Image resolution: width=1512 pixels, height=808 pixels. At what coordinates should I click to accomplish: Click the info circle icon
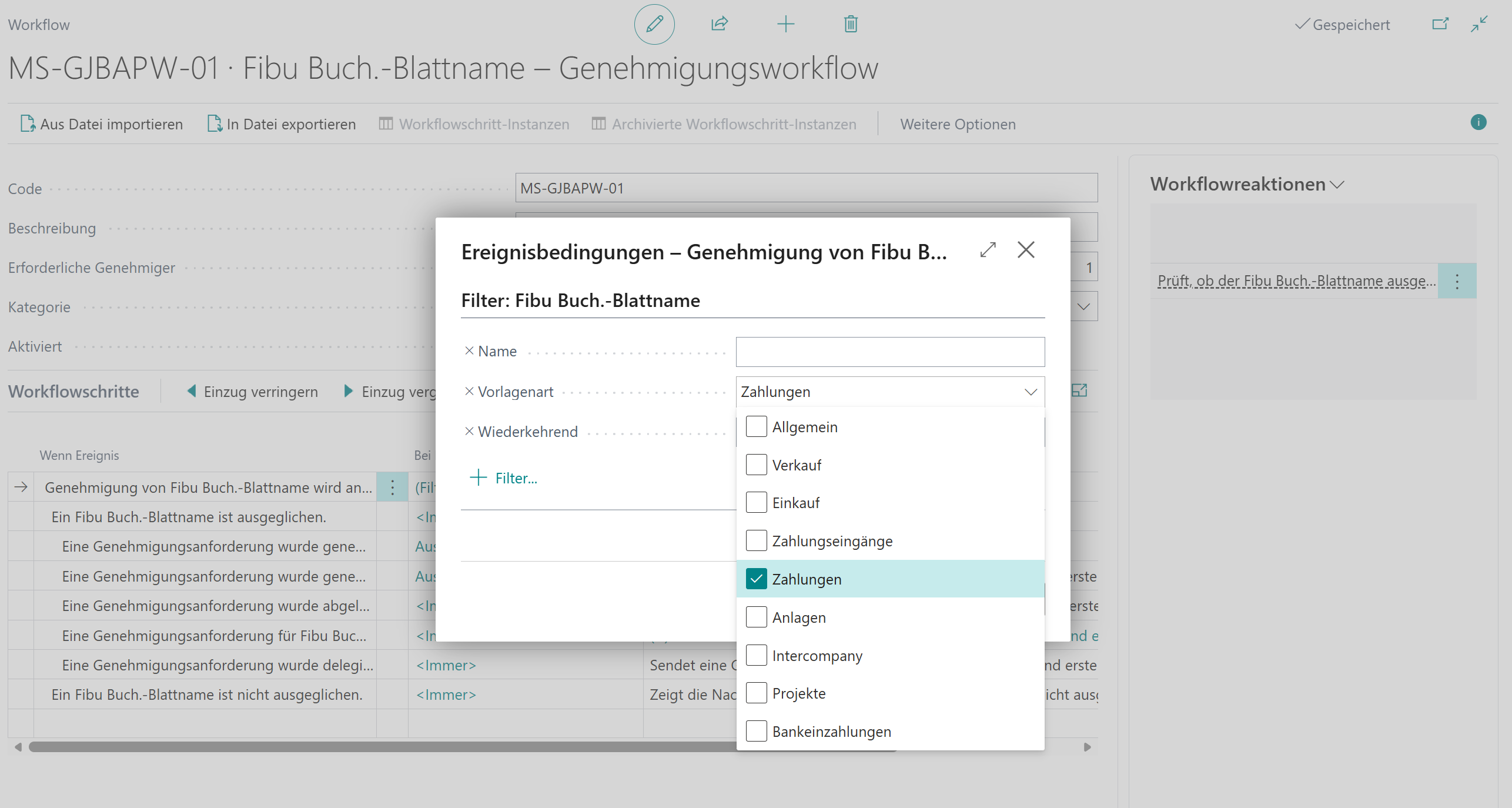(1478, 122)
